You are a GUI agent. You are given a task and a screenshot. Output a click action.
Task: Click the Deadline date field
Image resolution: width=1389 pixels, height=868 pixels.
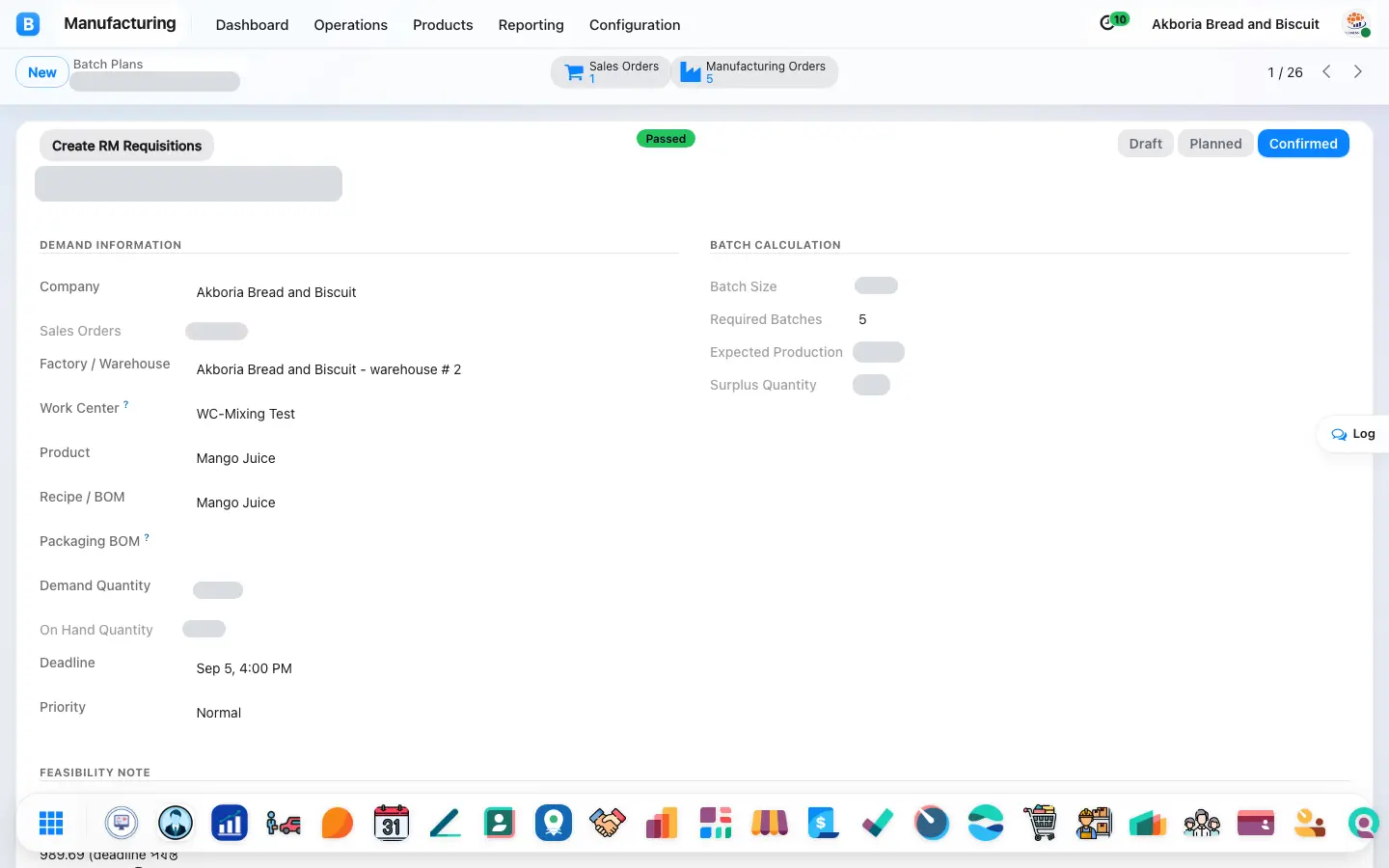[x=244, y=668]
